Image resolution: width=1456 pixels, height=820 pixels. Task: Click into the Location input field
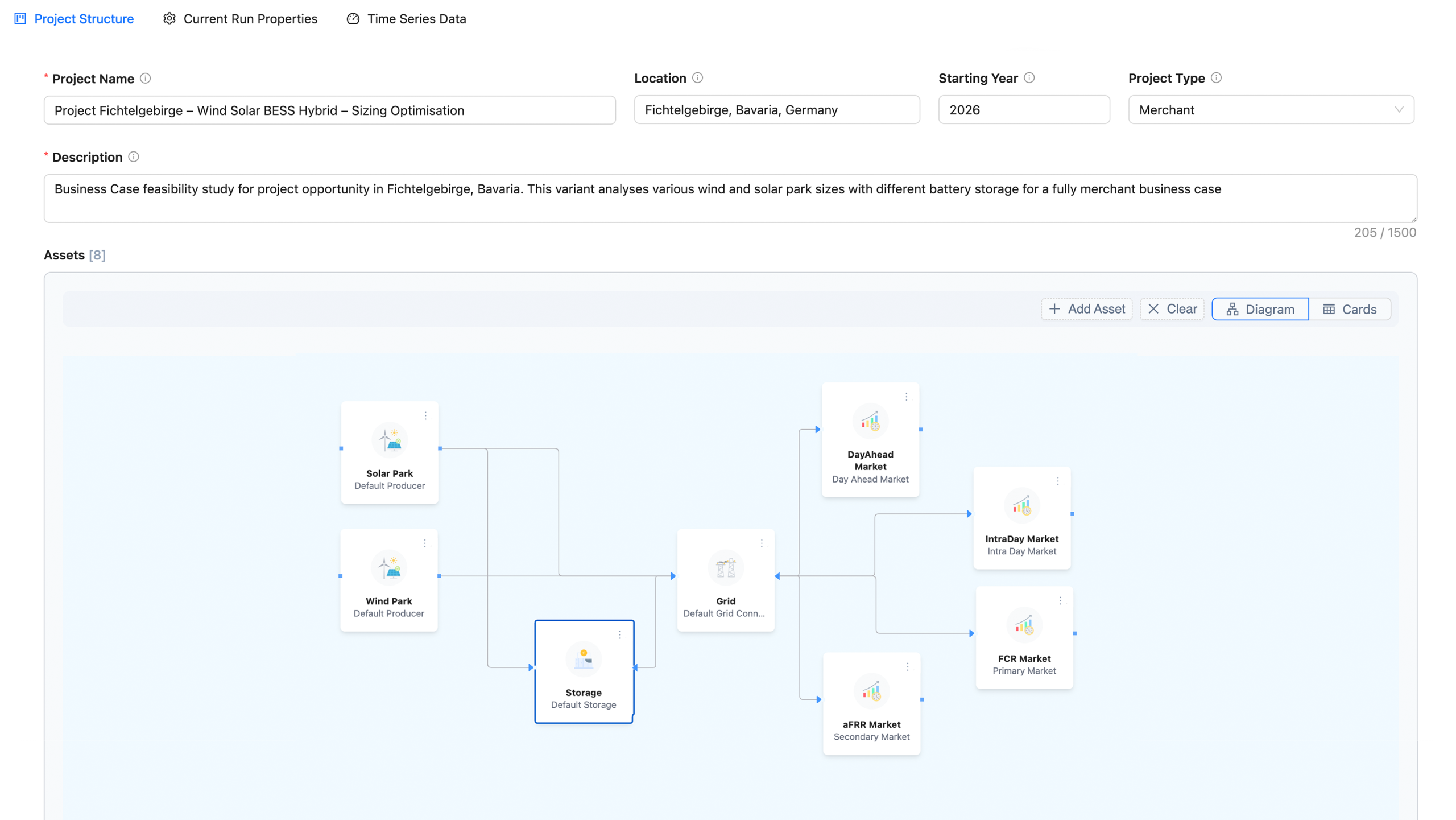coord(776,110)
